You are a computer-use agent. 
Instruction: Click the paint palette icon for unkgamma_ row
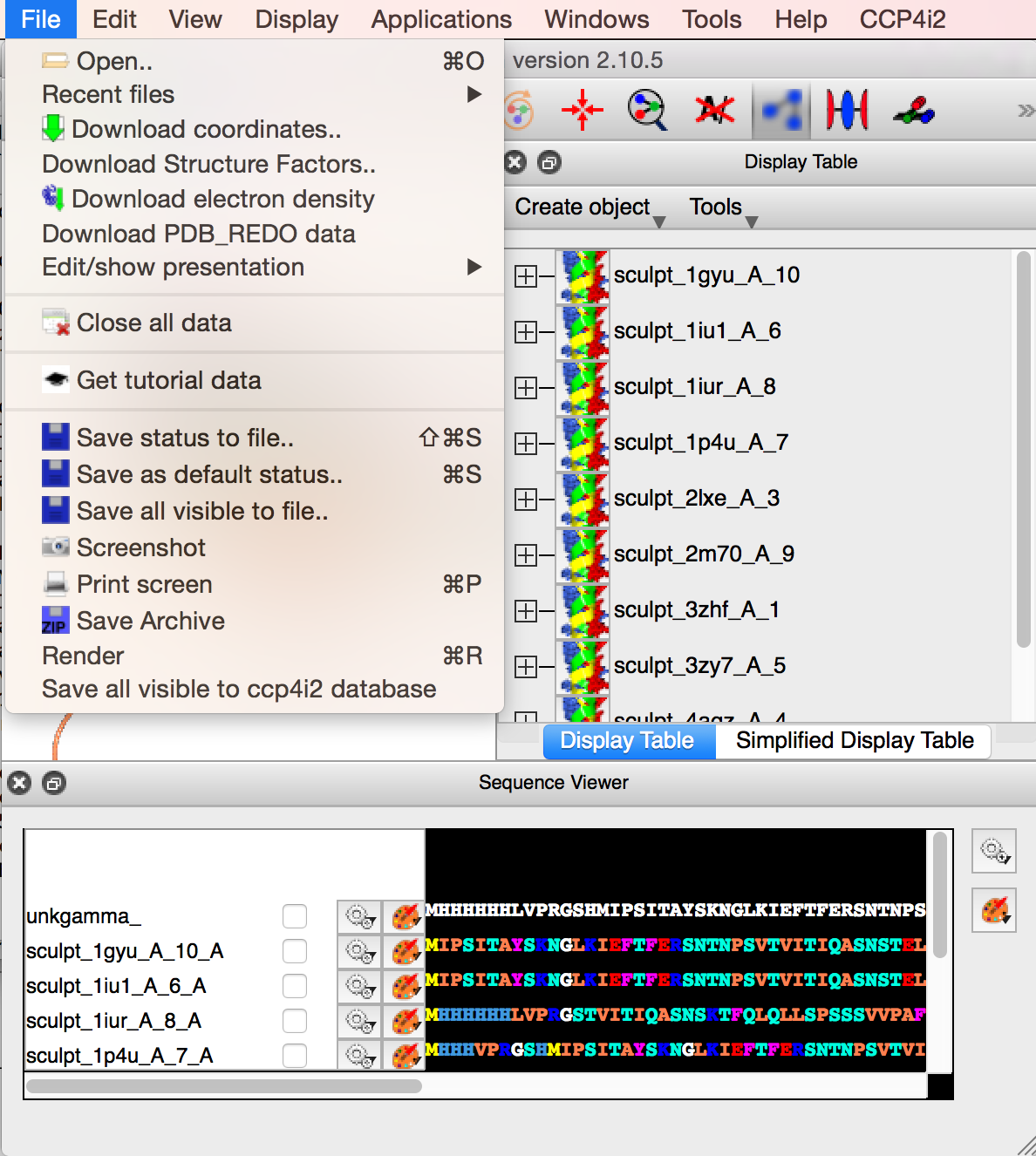point(404,916)
